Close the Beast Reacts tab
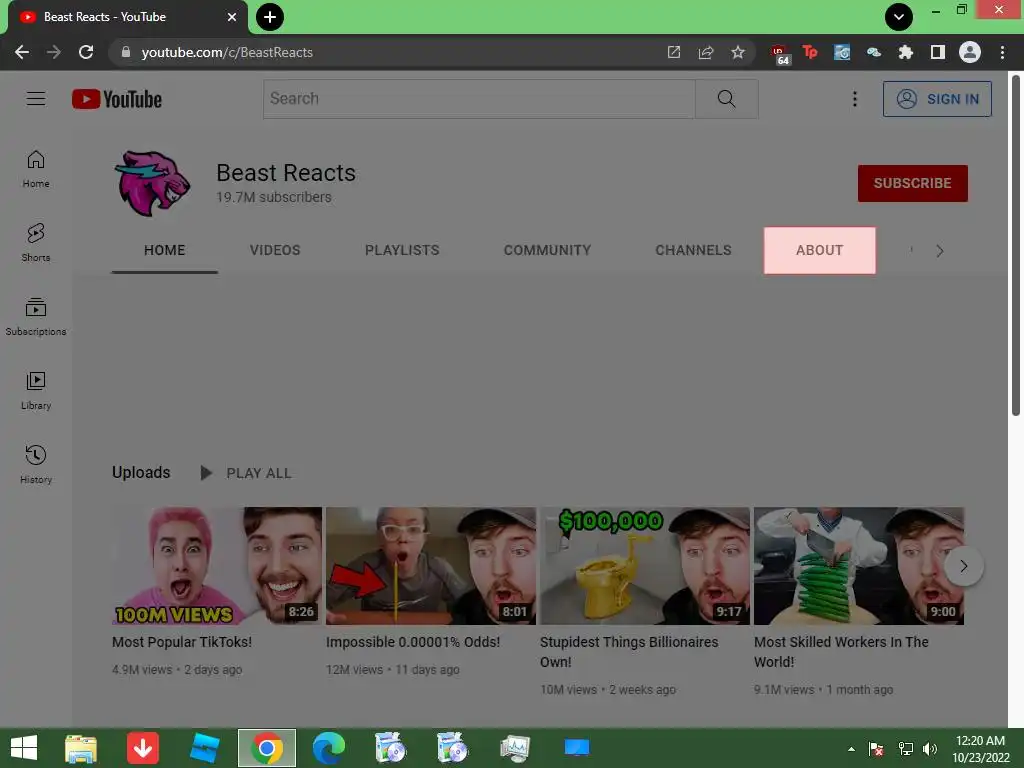 [232, 17]
